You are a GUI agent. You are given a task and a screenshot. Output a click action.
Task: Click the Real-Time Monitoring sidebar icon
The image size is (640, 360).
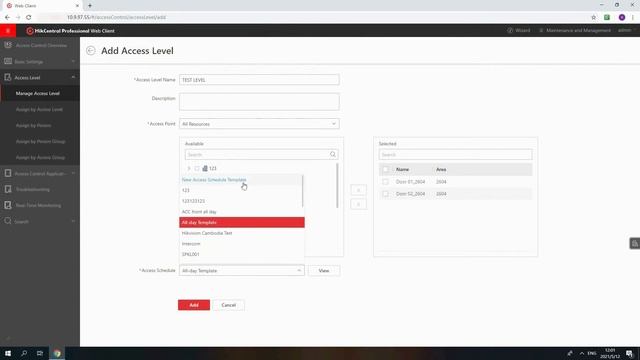pyautogui.click(x=8, y=205)
